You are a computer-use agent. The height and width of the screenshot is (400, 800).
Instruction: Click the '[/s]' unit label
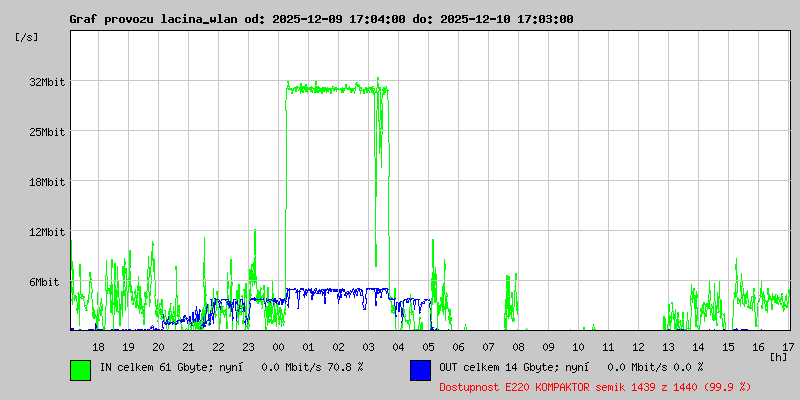27,37
